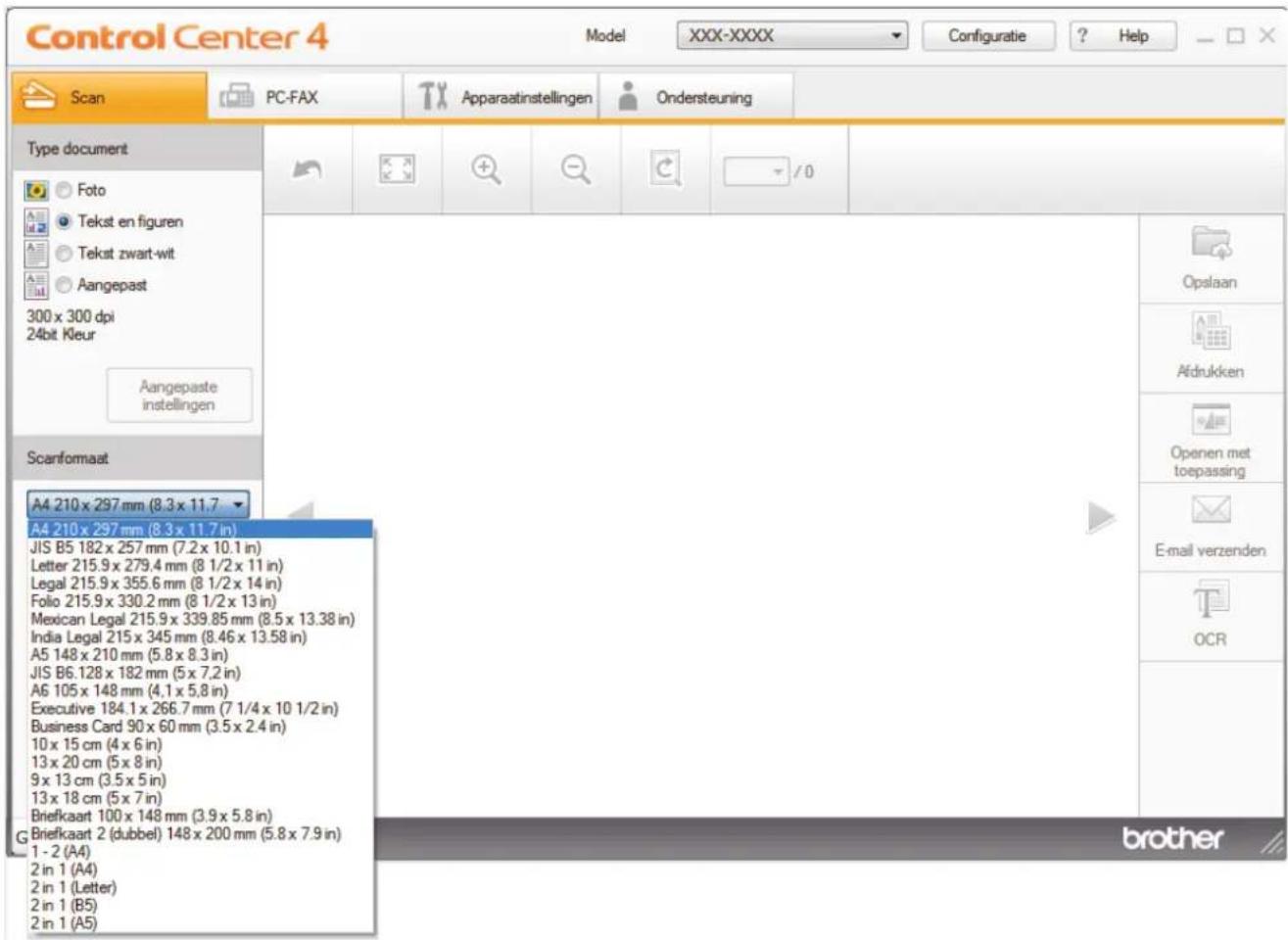Collapse the Scanformaat dropdown list
The height and width of the screenshot is (940, 1288).
click(x=138, y=504)
